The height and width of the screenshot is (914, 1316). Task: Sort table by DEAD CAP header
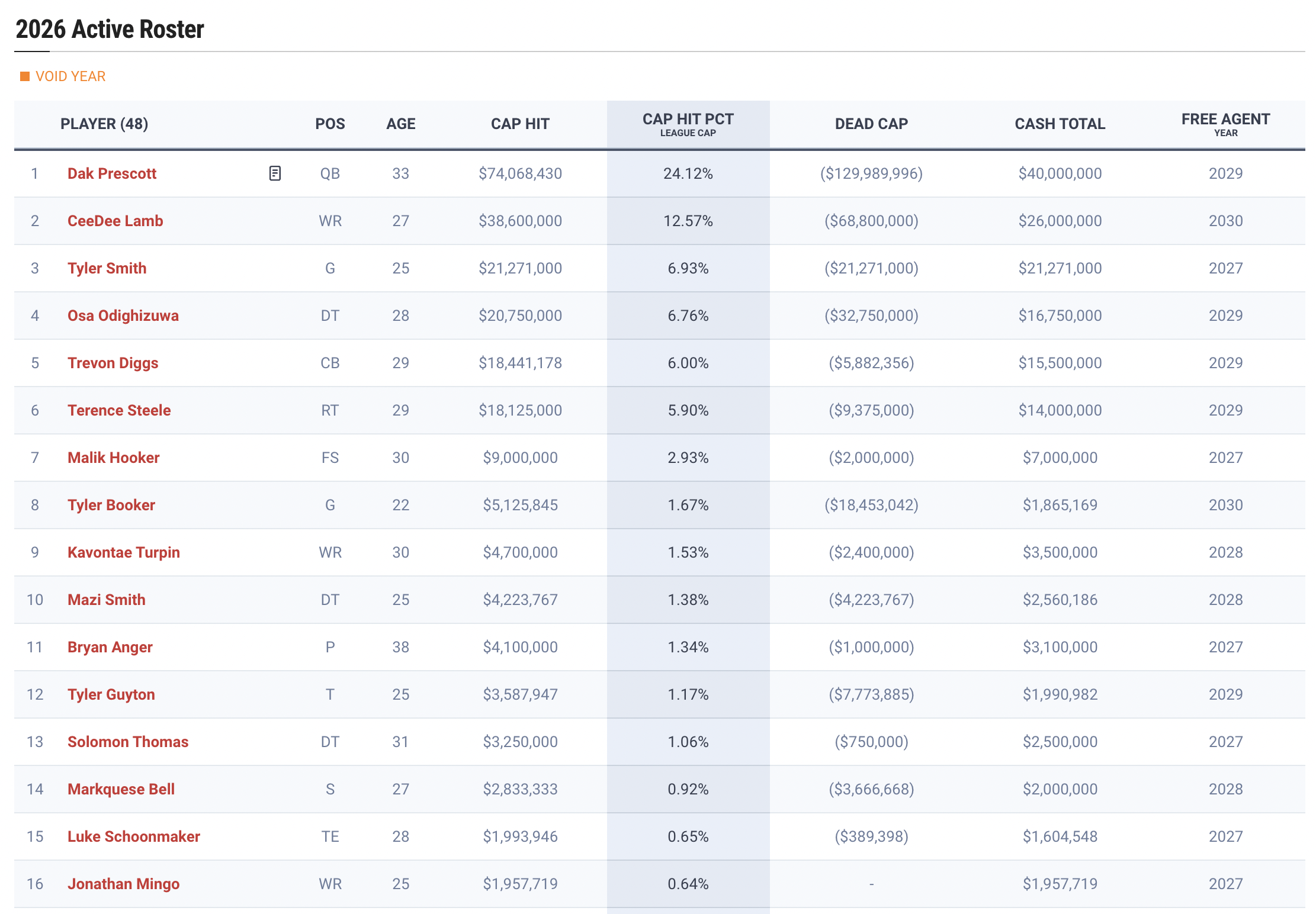[871, 124]
